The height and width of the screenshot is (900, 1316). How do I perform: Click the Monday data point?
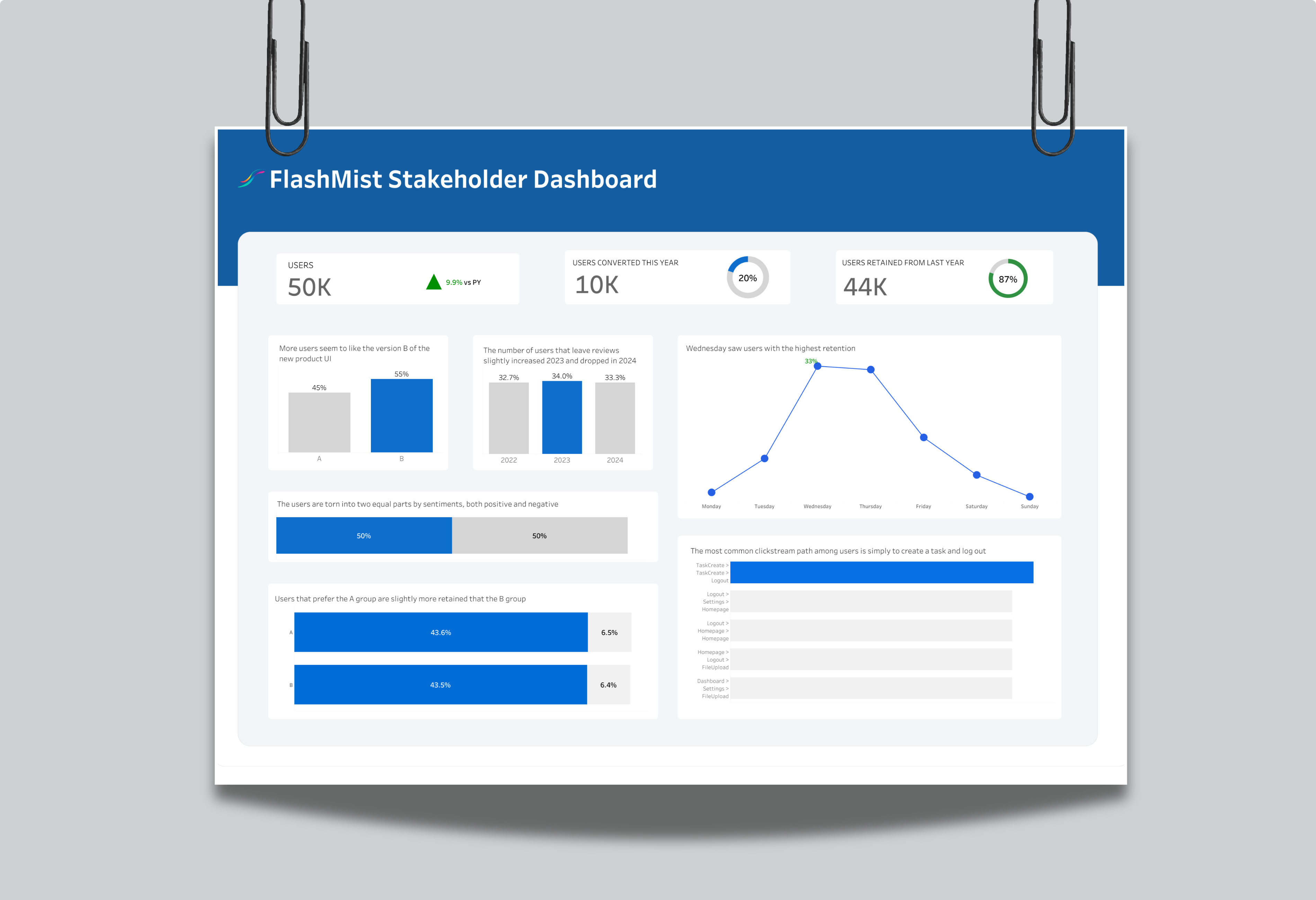pos(711,493)
